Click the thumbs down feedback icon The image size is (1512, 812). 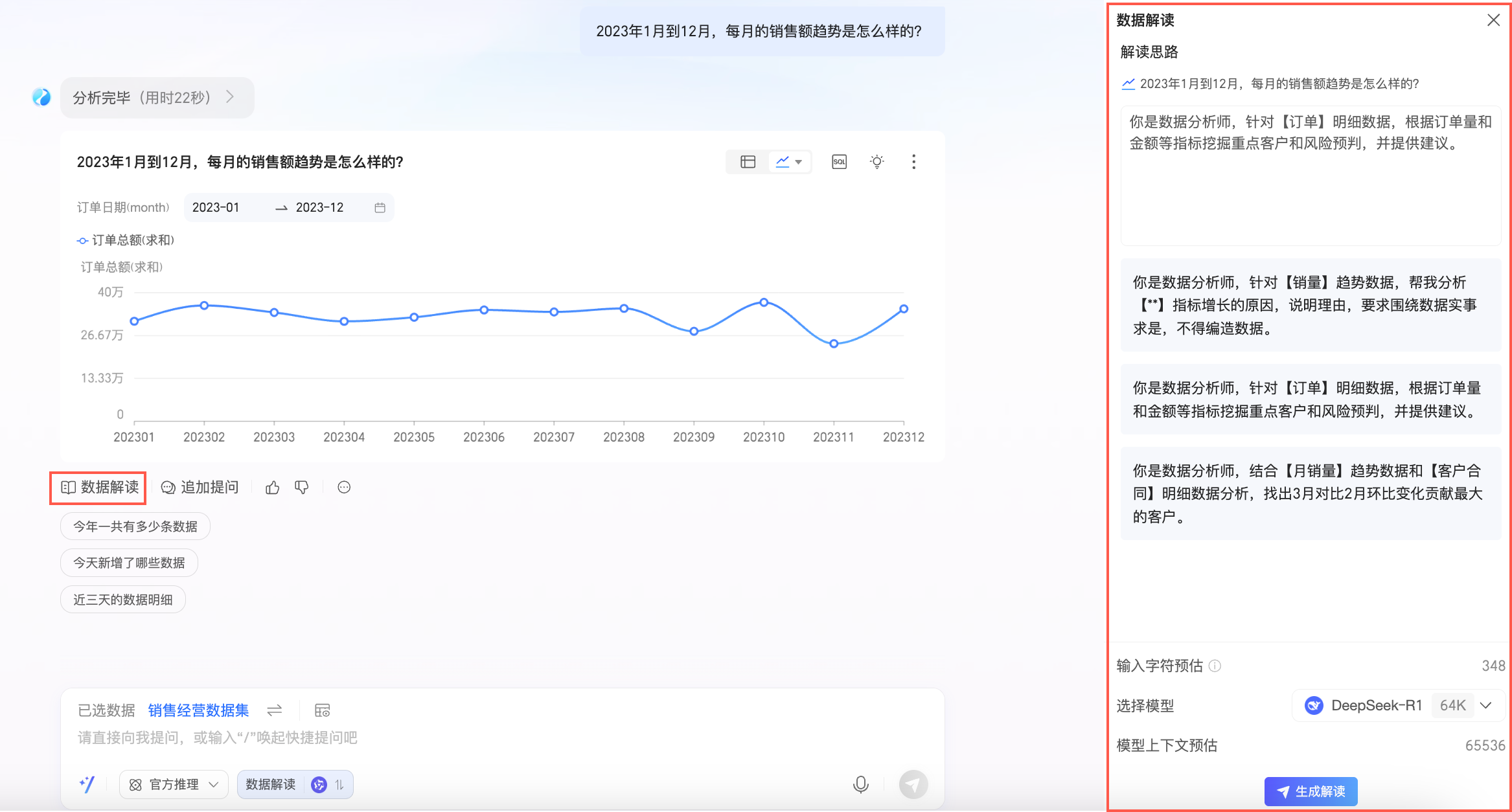(x=302, y=488)
